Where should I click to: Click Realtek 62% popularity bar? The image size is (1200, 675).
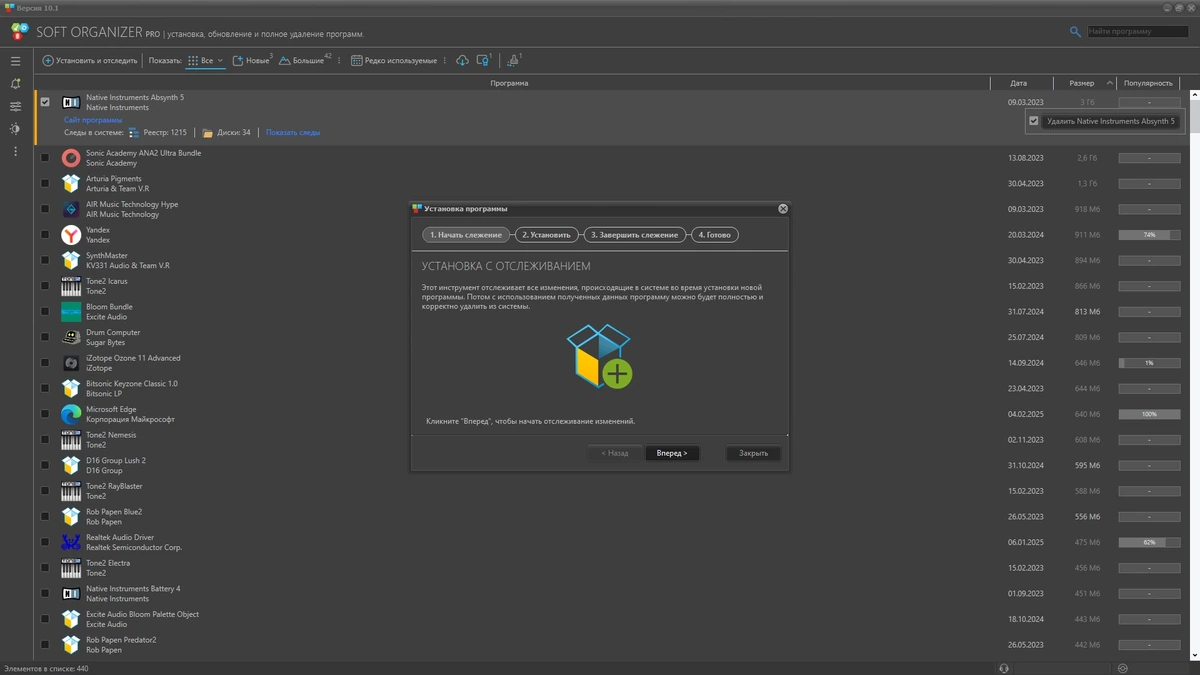pyautogui.click(x=1149, y=542)
